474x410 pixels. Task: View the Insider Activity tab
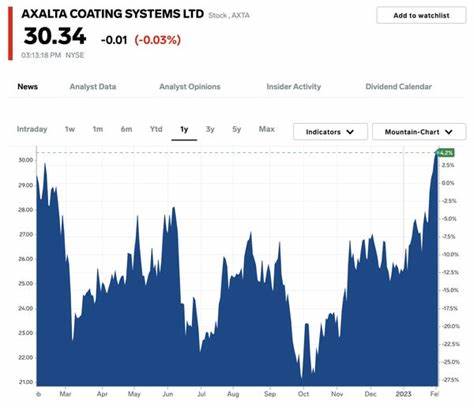(x=294, y=87)
